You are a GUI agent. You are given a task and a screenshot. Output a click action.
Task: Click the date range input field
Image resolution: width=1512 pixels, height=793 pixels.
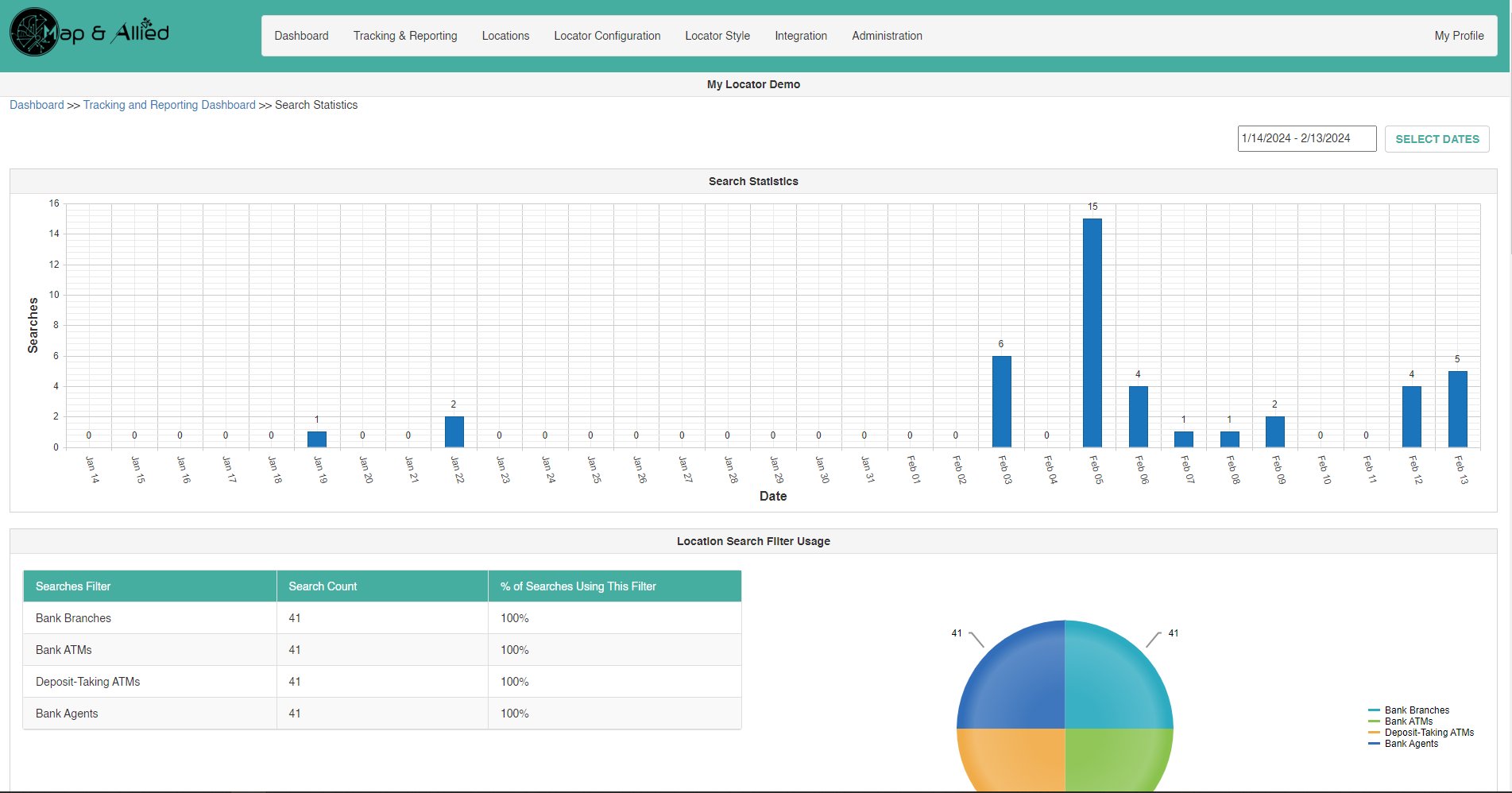(x=1307, y=138)
